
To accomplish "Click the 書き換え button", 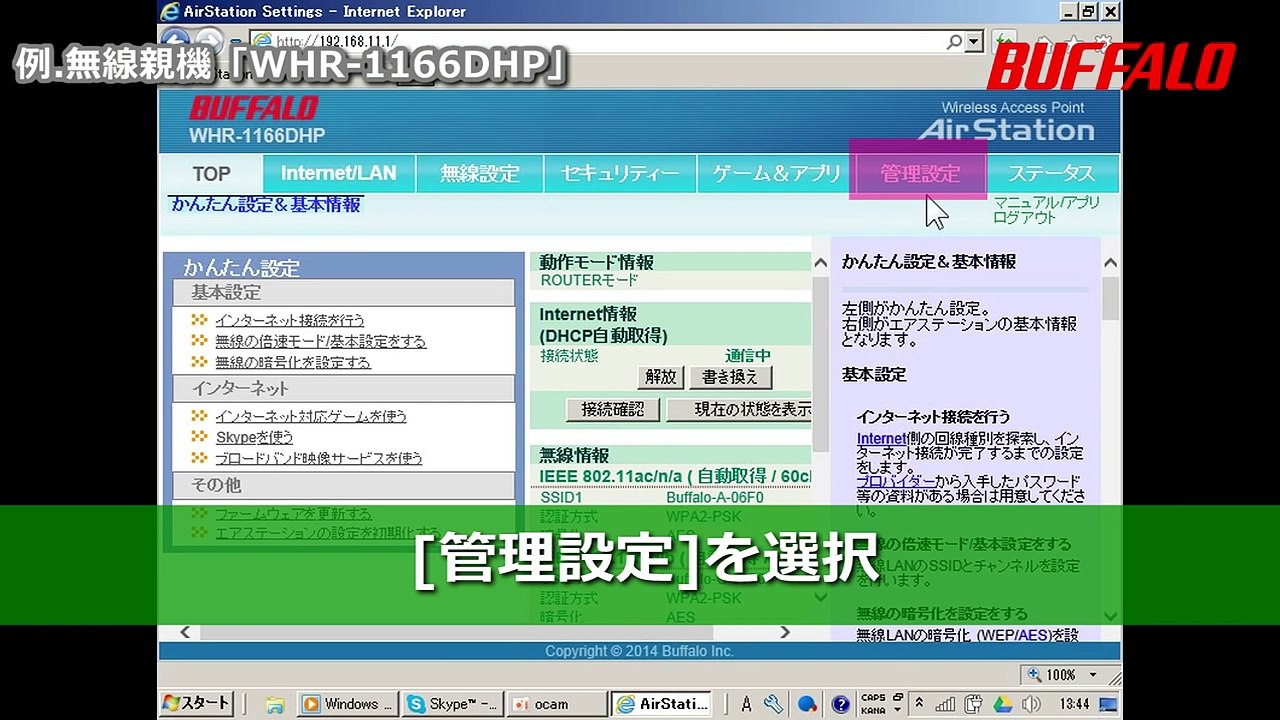I will pyautogui.click(x=731, y=377).
